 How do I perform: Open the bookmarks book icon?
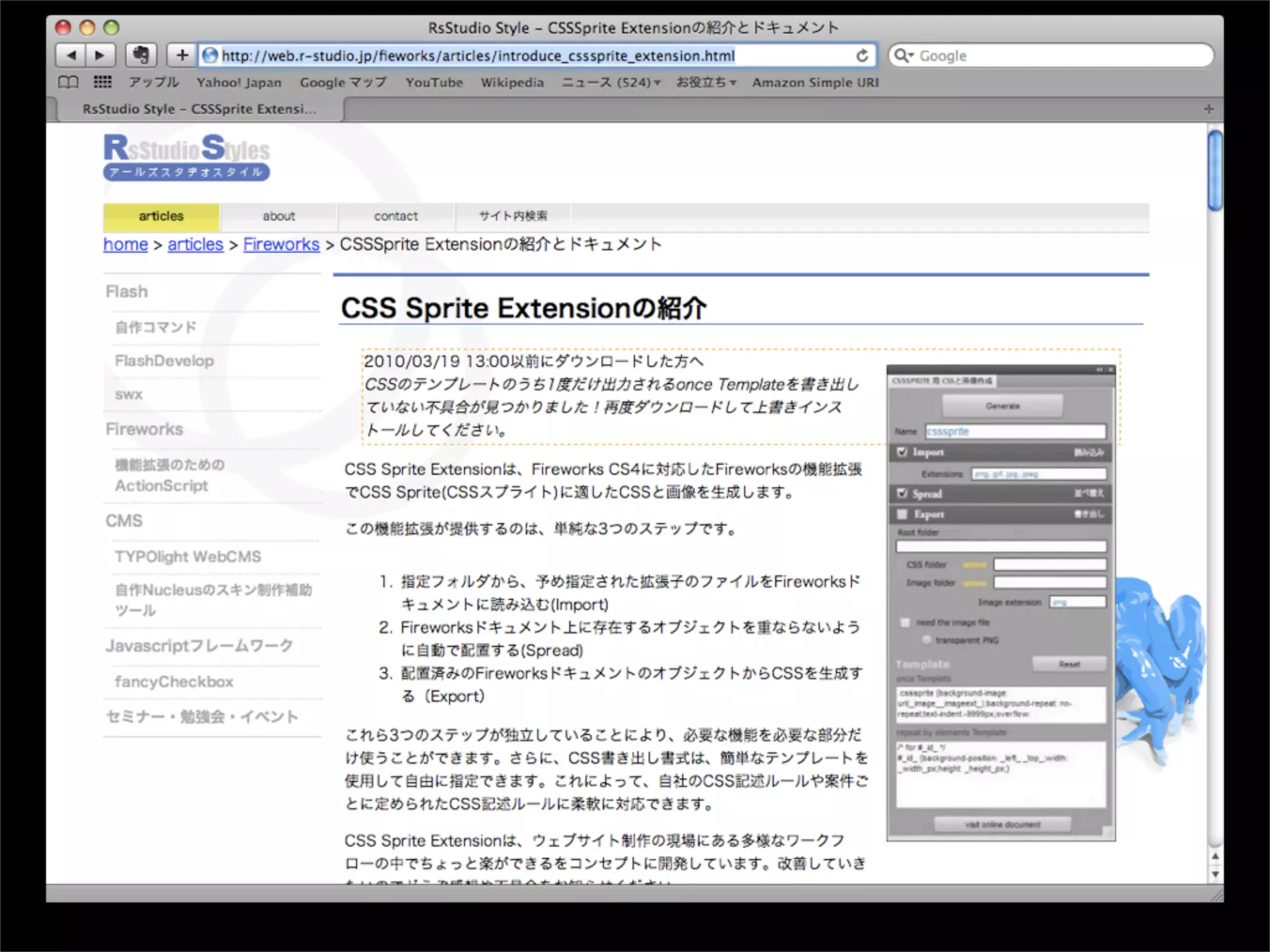coord(68,82)
